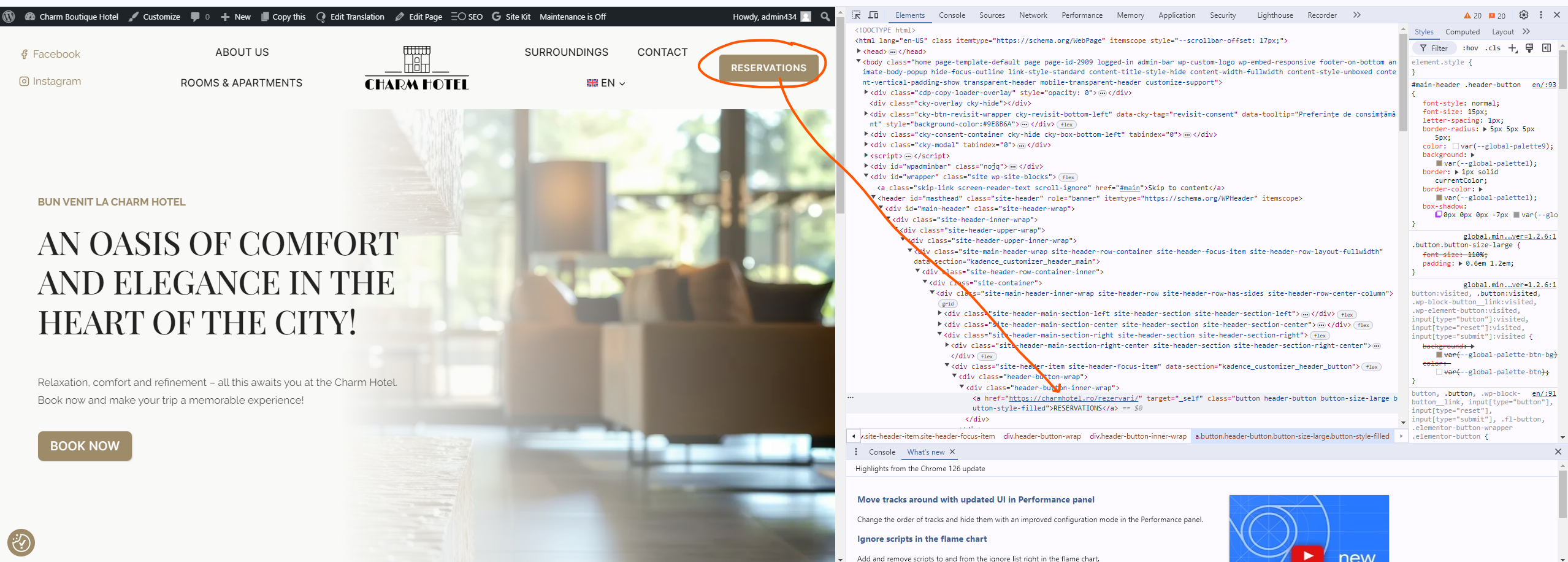Show more Styles pane tabs chevron
1568x562 pixels.
pyautogui.click(x=1526, y=32)
